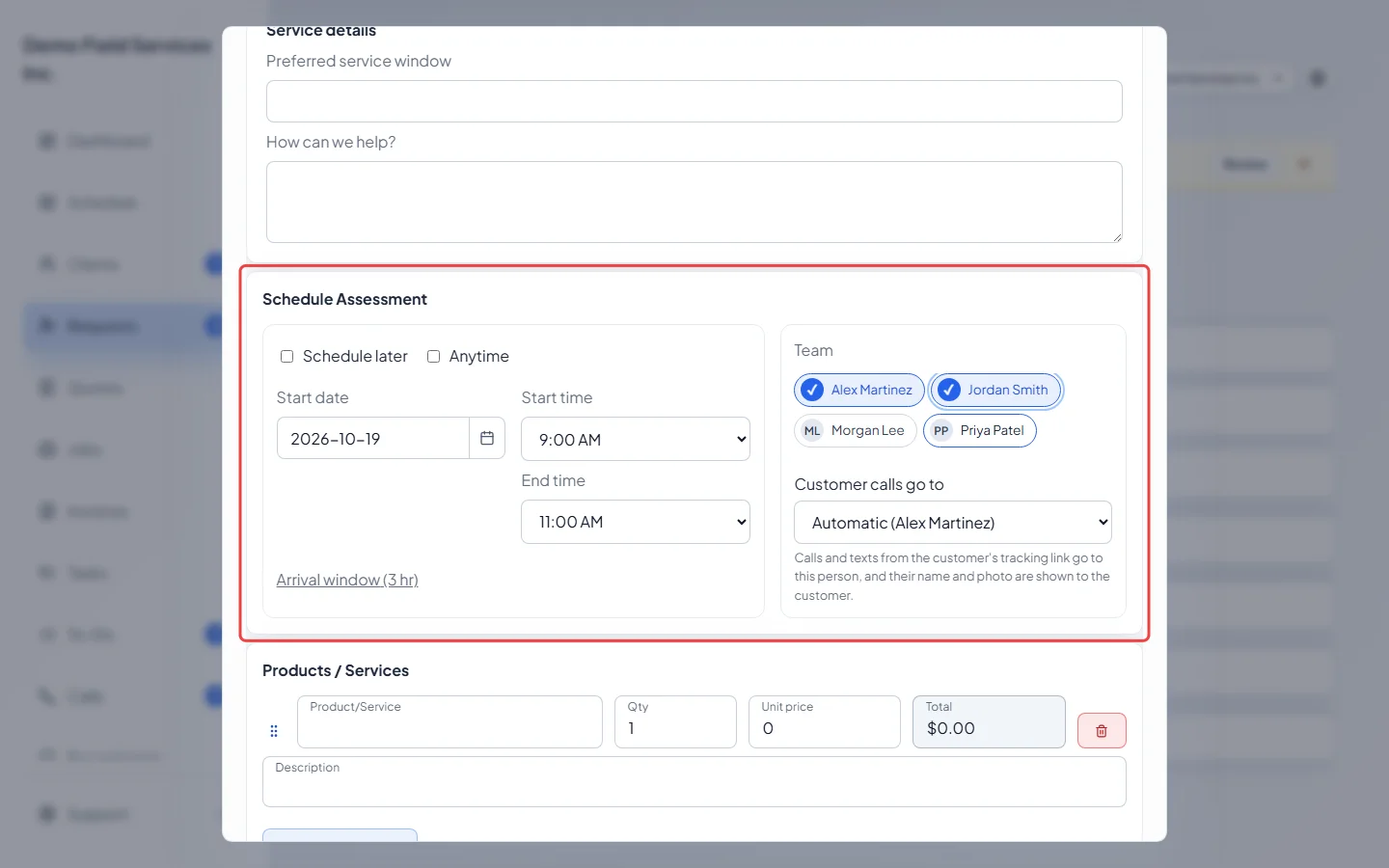Click the PP avatar for Priya Patel

(941, 431)
